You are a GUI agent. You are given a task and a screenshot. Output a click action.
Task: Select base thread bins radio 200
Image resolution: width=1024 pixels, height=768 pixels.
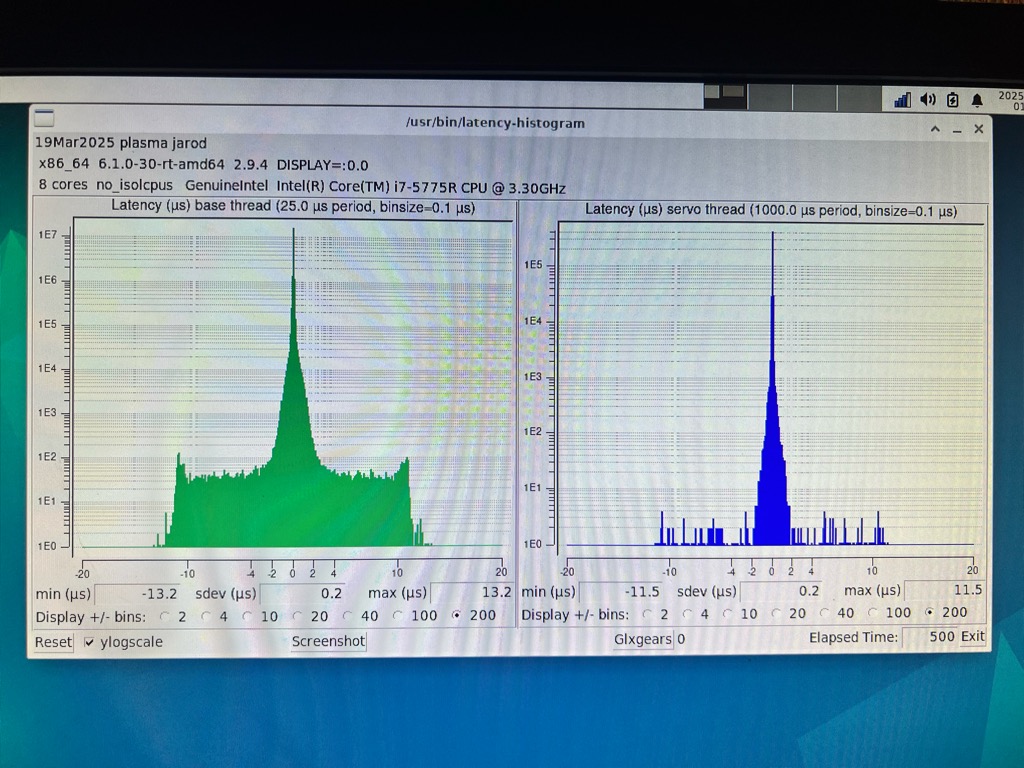(456, 615)
